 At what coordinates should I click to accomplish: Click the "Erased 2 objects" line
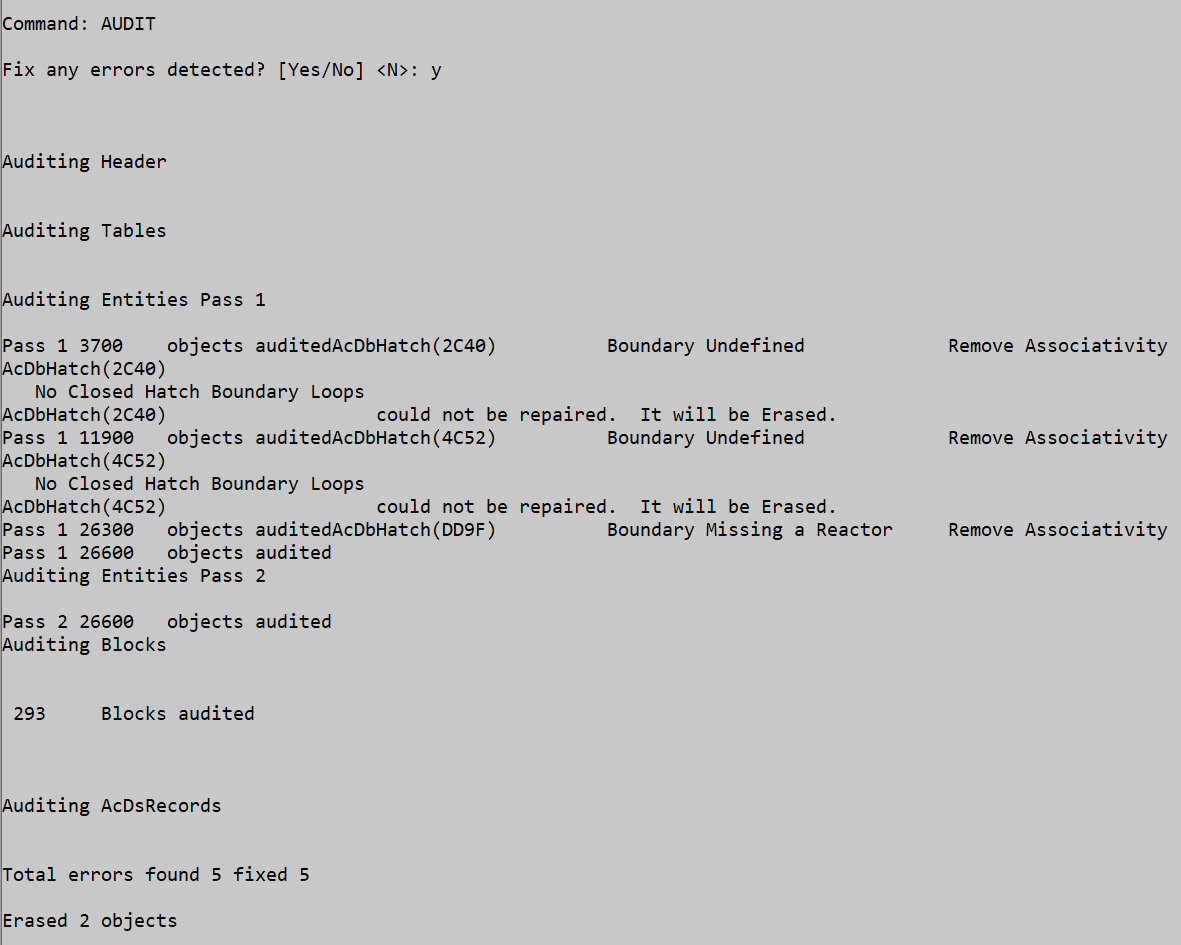89,921
